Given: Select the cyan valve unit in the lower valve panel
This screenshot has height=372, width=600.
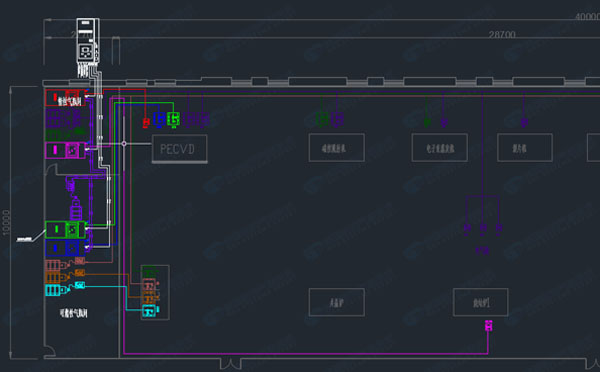Looking at the screenshot, I should click(150, 311).
